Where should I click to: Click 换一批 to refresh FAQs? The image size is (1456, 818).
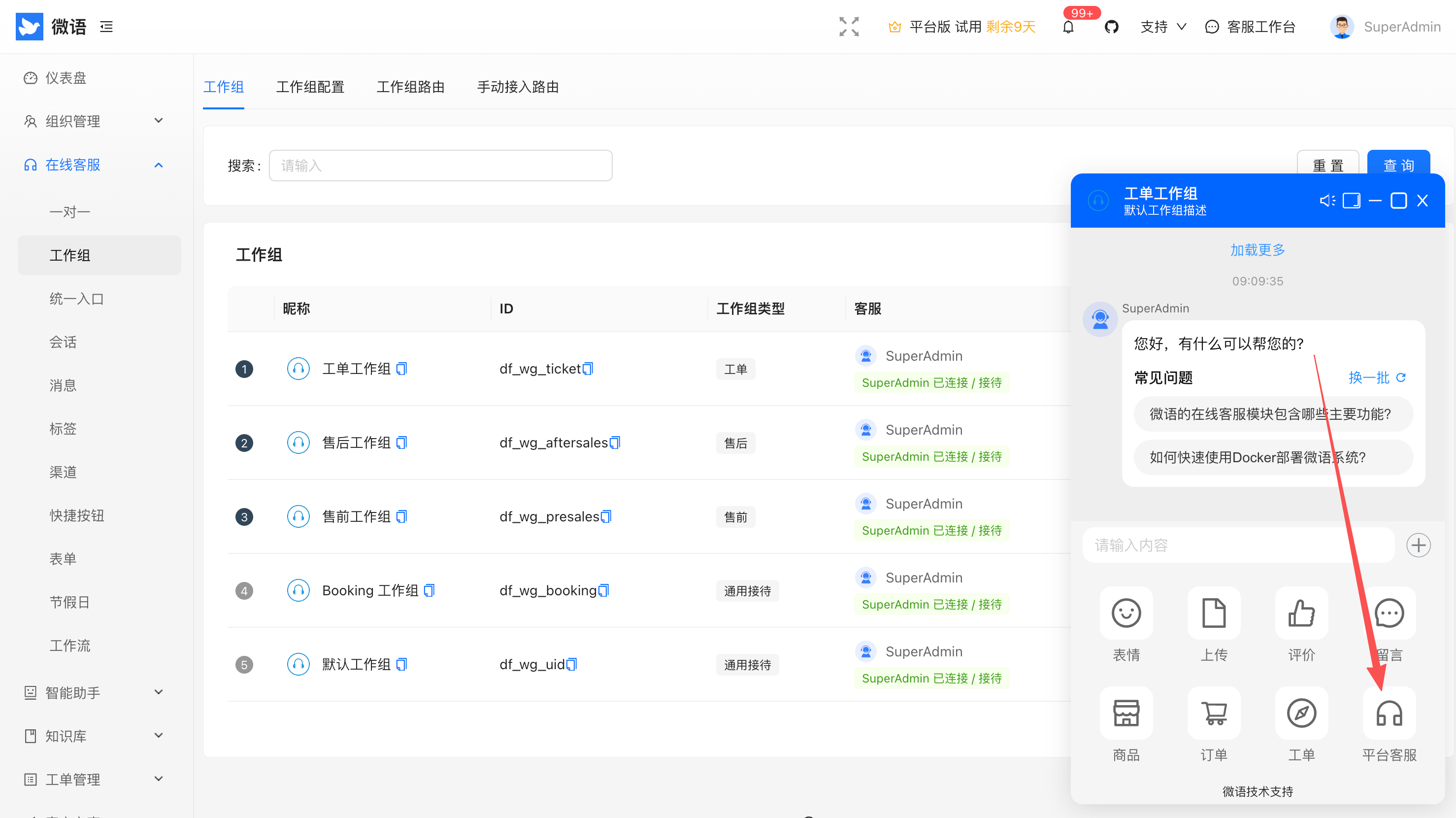[1376, 377]
